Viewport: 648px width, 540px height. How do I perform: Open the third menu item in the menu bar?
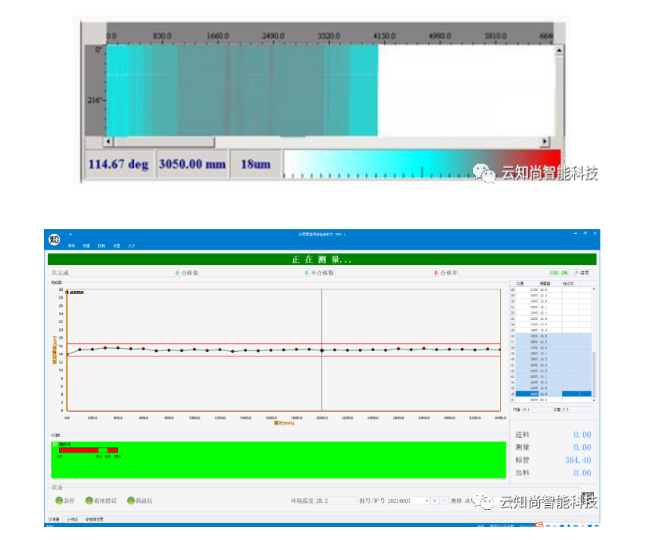[102, 245]
